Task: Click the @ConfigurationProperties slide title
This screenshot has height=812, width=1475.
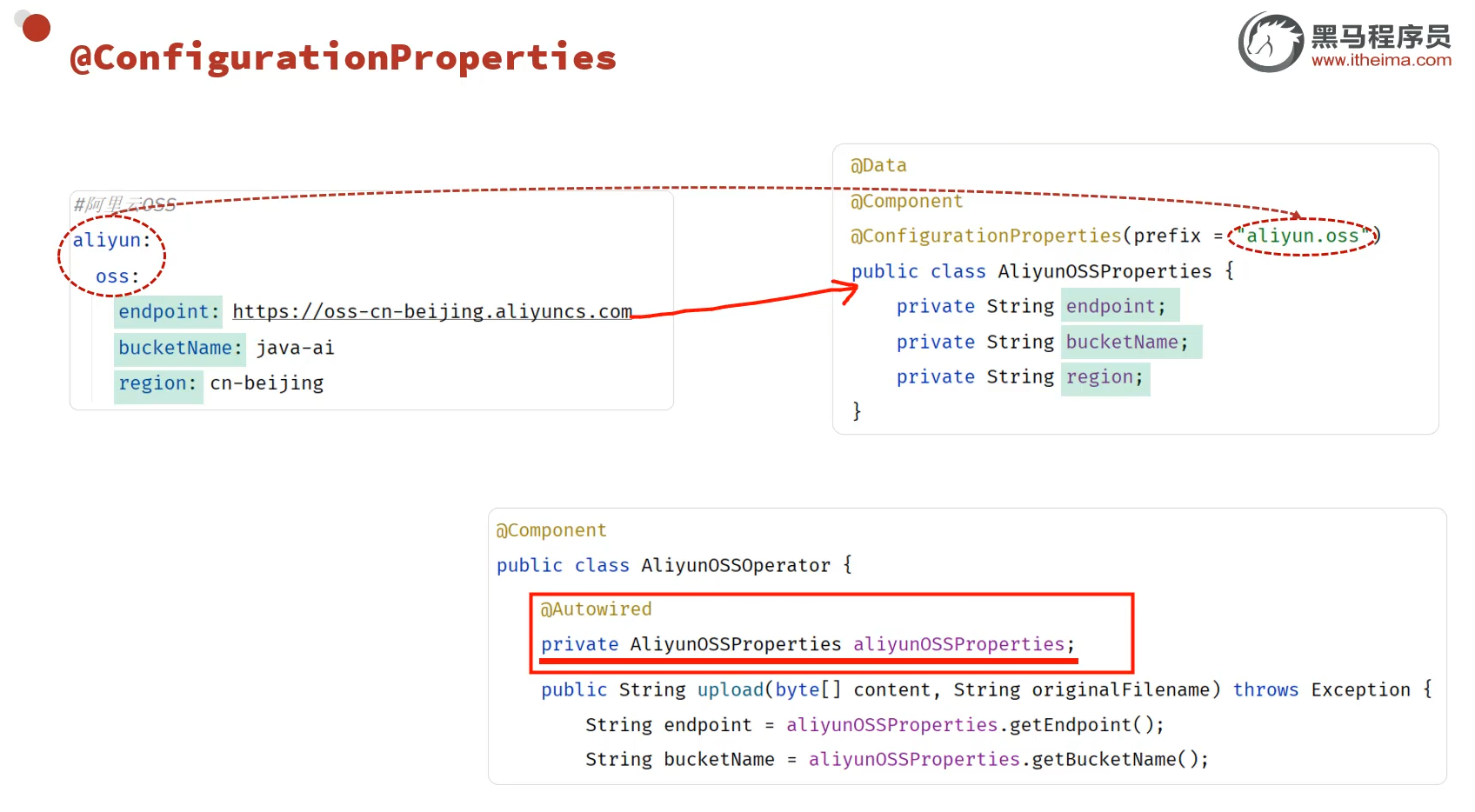Action: (343, 57)
